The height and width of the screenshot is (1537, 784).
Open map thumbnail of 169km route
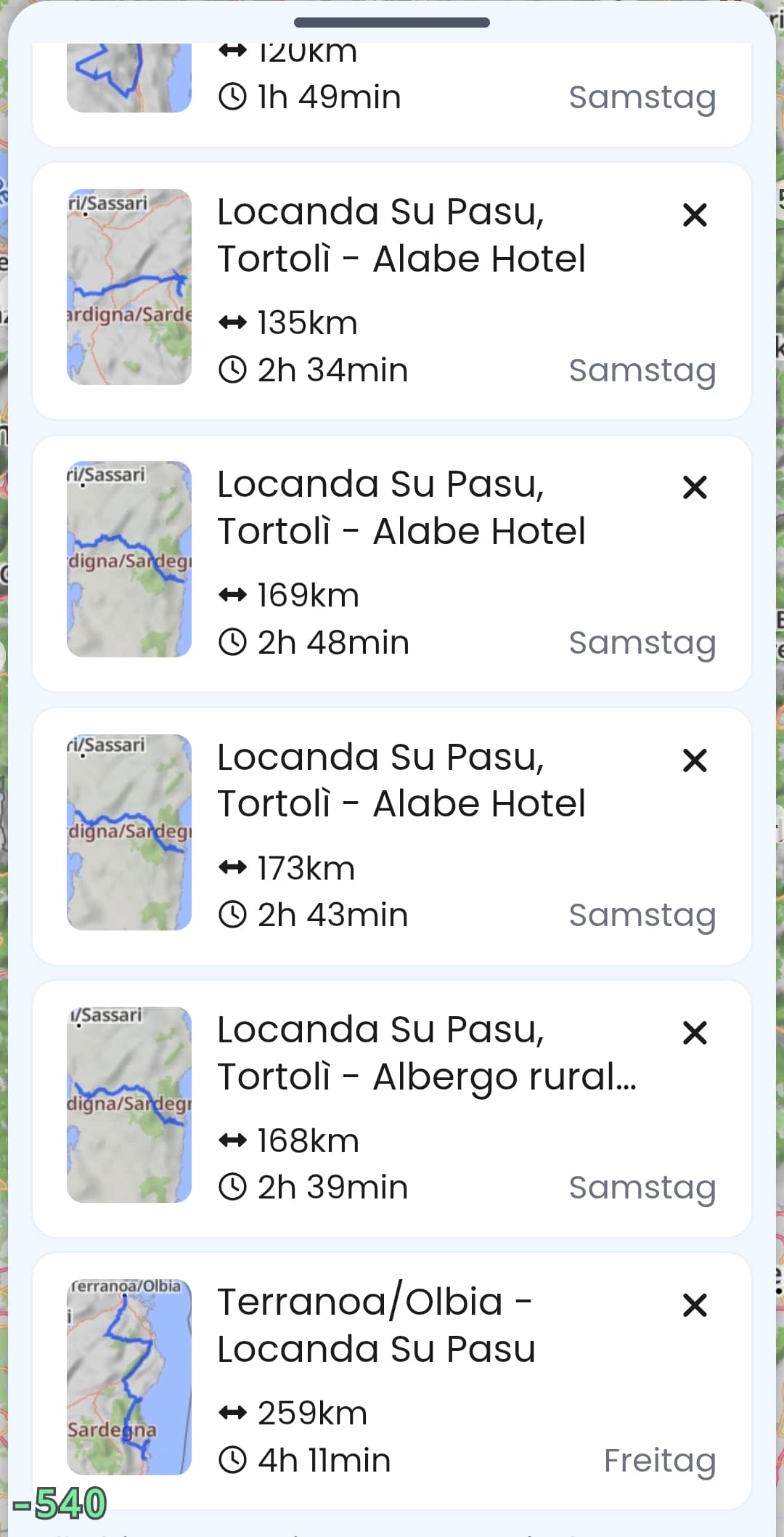tap(129, 559)
